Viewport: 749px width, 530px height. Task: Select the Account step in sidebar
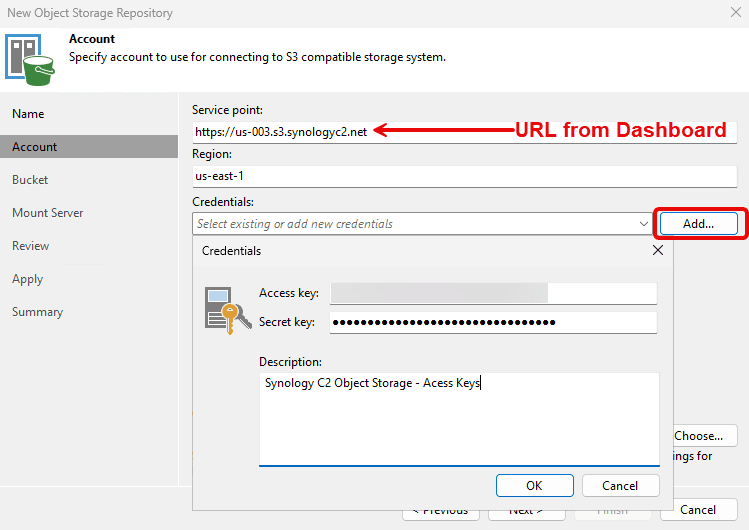click(34, 147)
